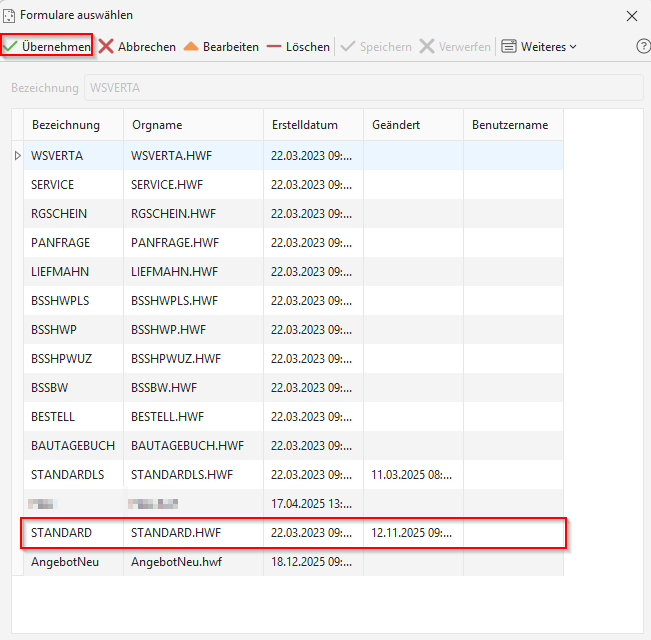Click the orange Bearbeiten triangle icon
Viewport: 651px width, 640px height.
click(191, 46)
